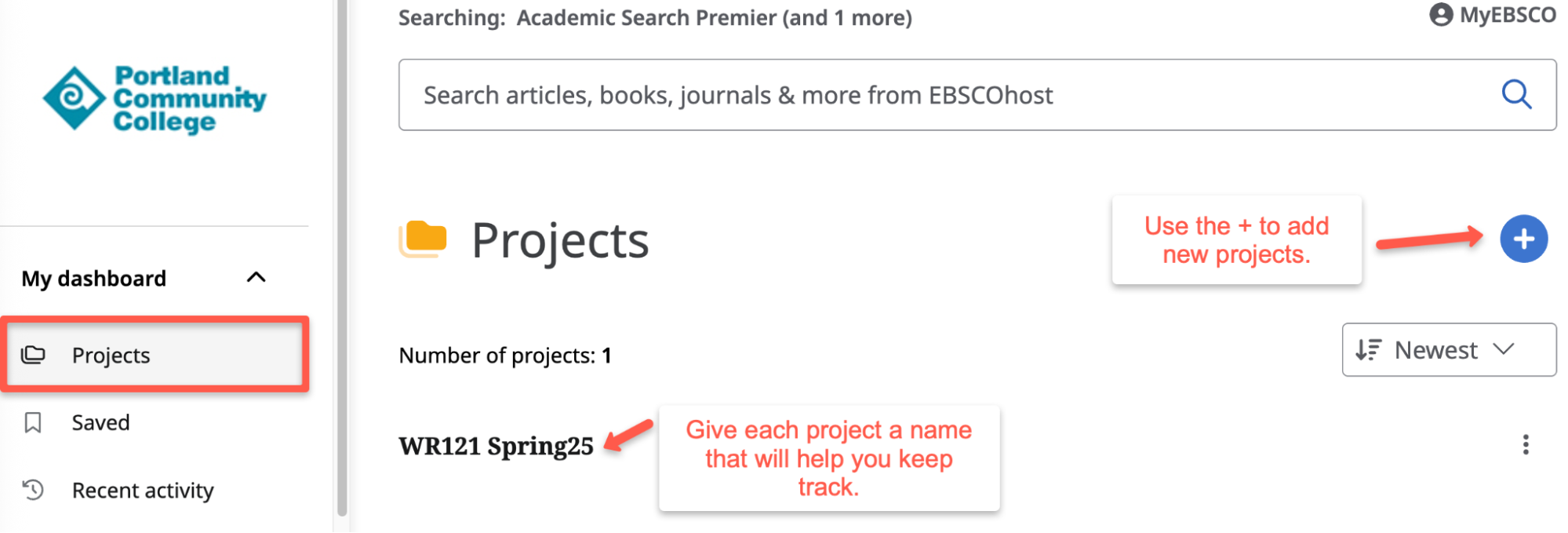Click the magnifying glass search icon

pos(1517,94)
